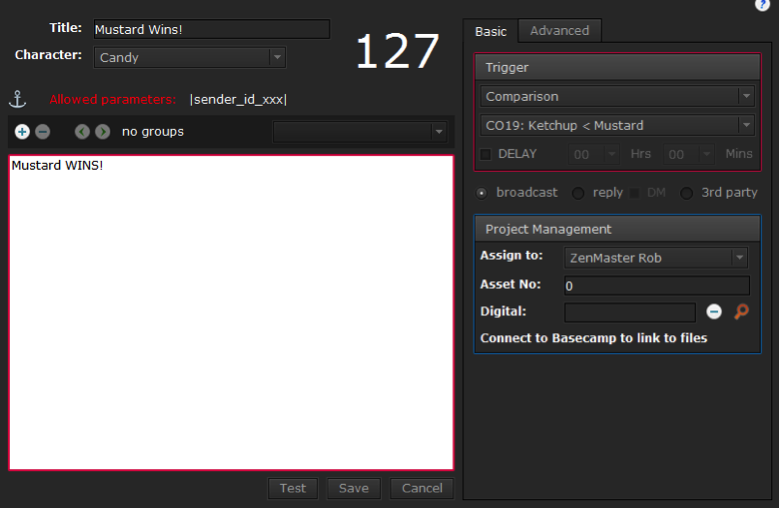Choose the 3rd party radio option

point(686,193)
